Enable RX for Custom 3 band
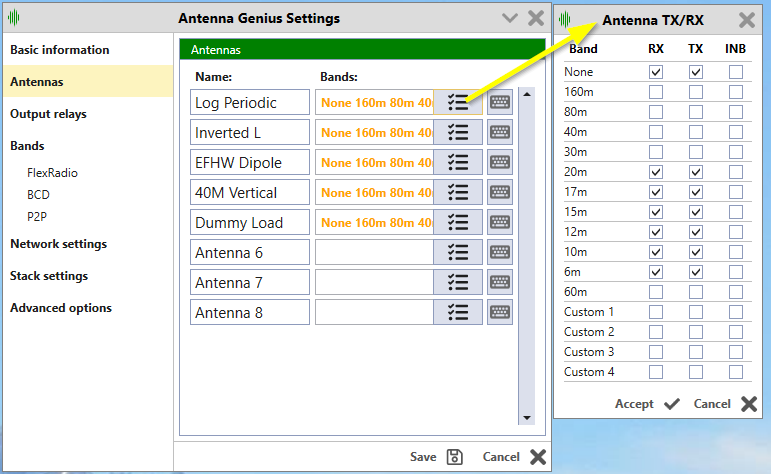This screenshot has height=474, width=771. tap(655, 352)
